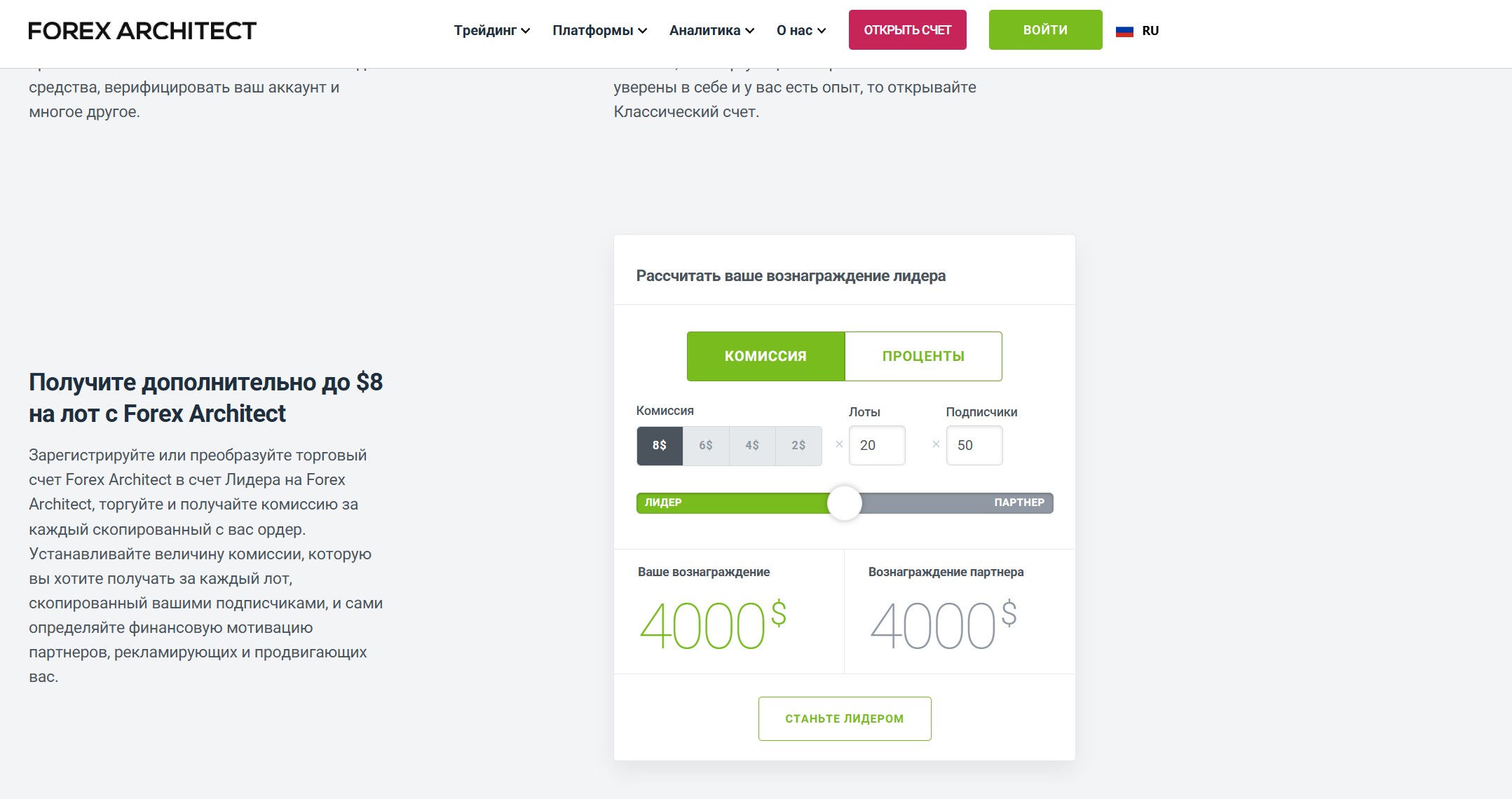Pick the 2$ commission option
The width and height of the screenshot is (1512, 799).
pos(798,446)
